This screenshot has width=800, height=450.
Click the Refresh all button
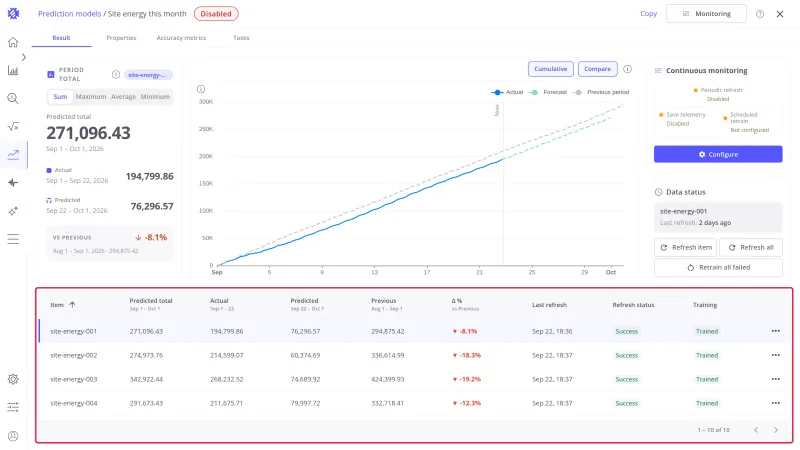[x=751, y=247]
